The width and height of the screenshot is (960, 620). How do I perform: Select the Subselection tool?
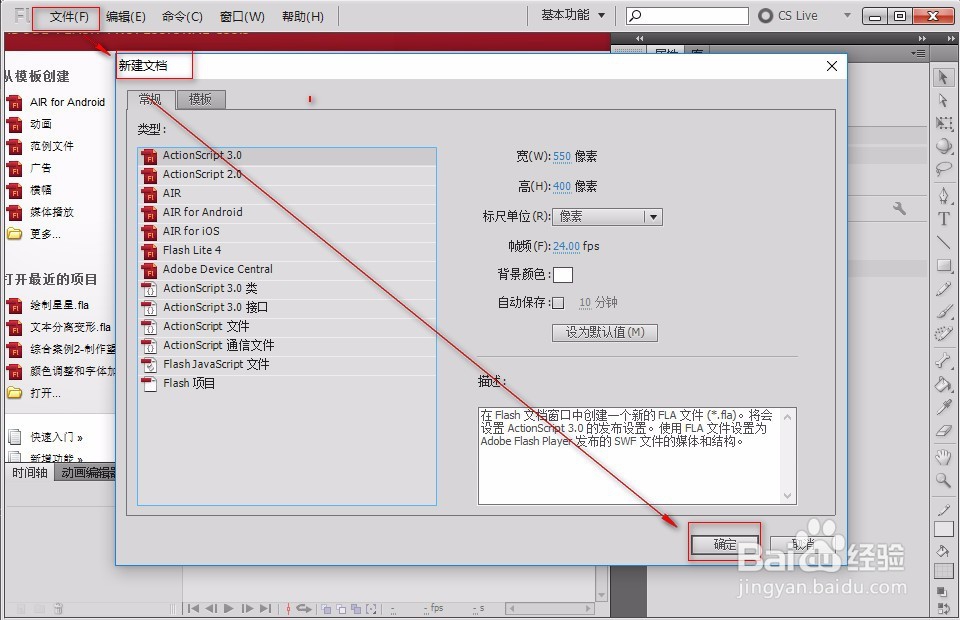943,100
